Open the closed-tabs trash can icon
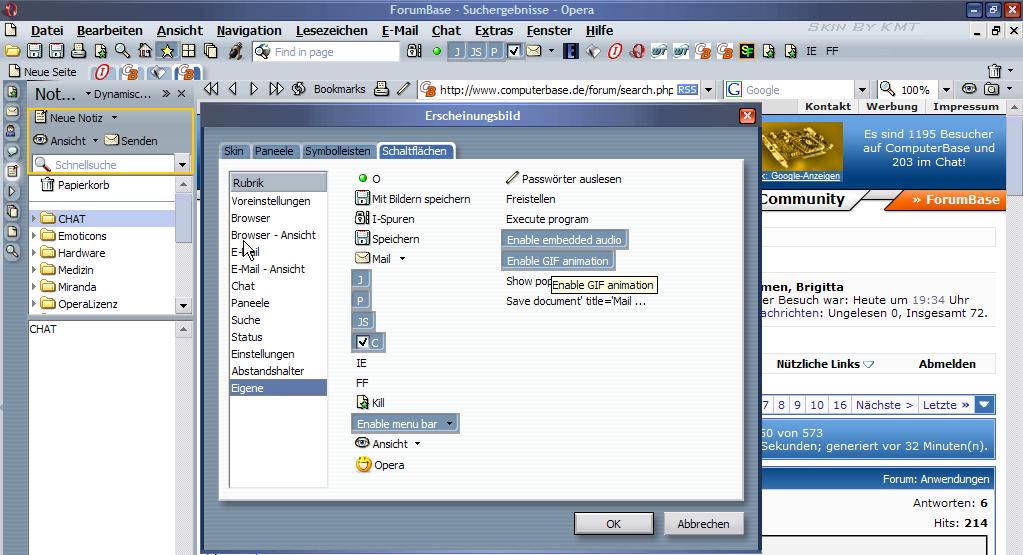Screen dimensions: 1023x555 pos(994,71)
